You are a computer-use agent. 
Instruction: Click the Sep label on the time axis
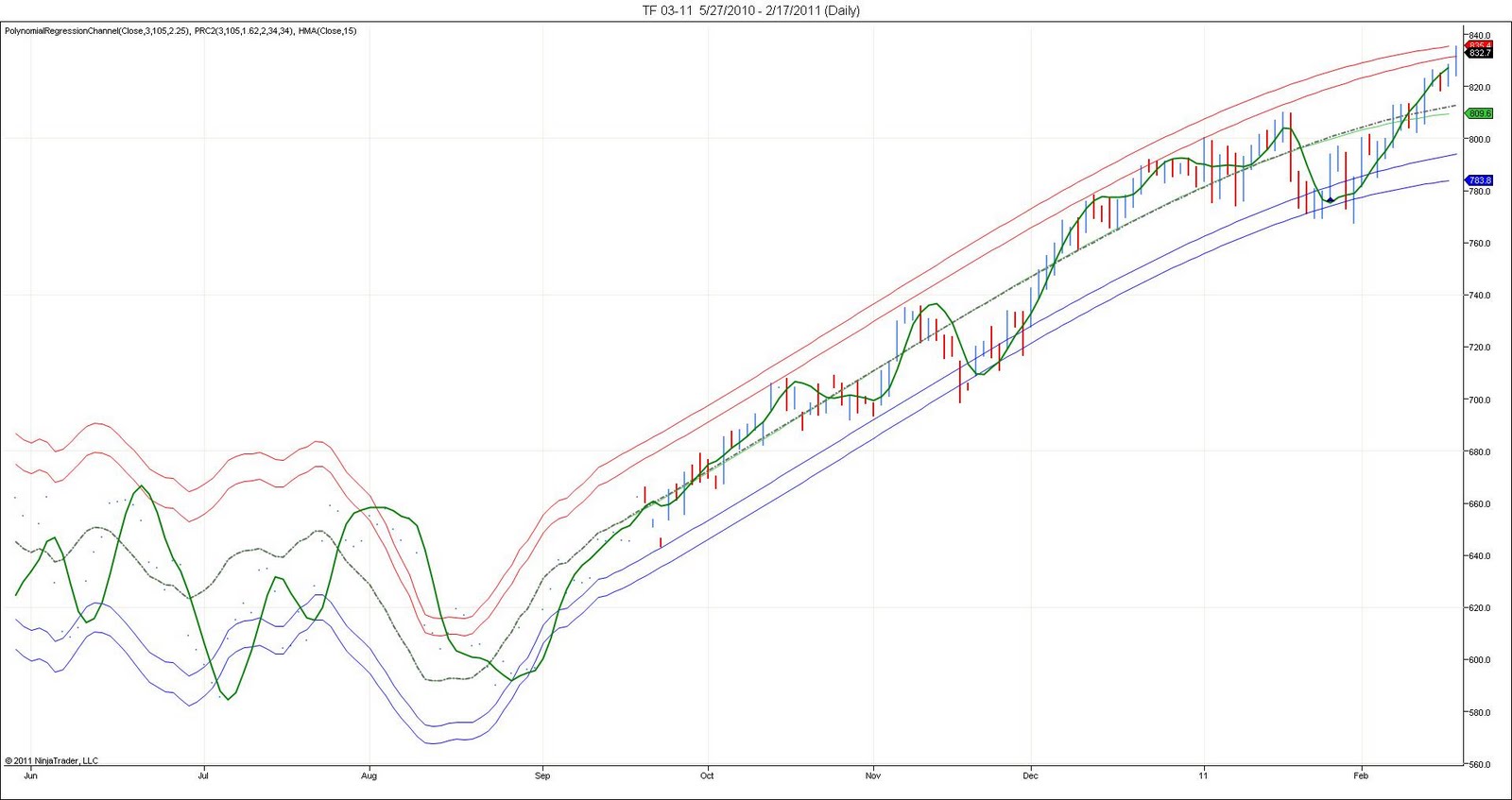[x=542, y=776]
